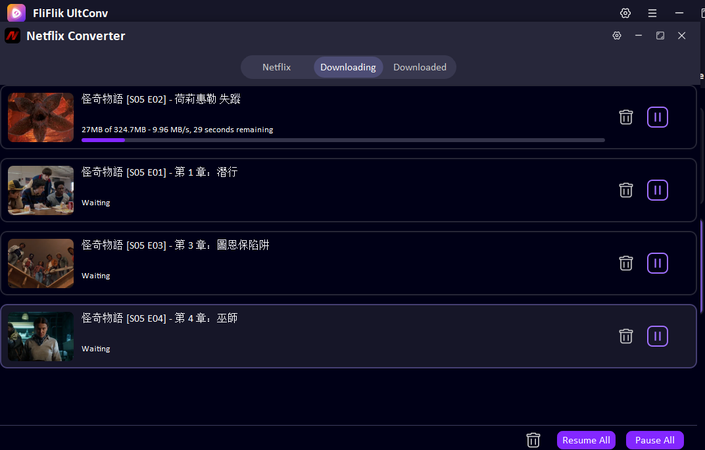
Task: Click the S05 E02 episode thumbnail
Action: click(x=41, y=117)
